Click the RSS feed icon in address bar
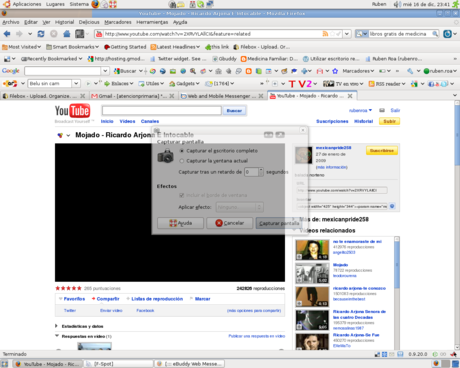The height and width of the screenshot is (368, 460). pos(325,34)
